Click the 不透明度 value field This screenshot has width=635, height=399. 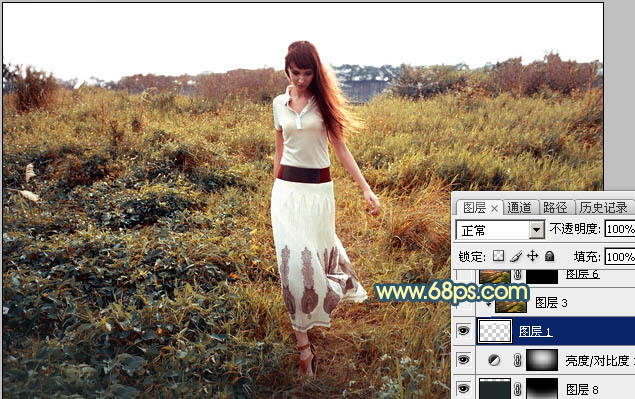coord(620,229)
